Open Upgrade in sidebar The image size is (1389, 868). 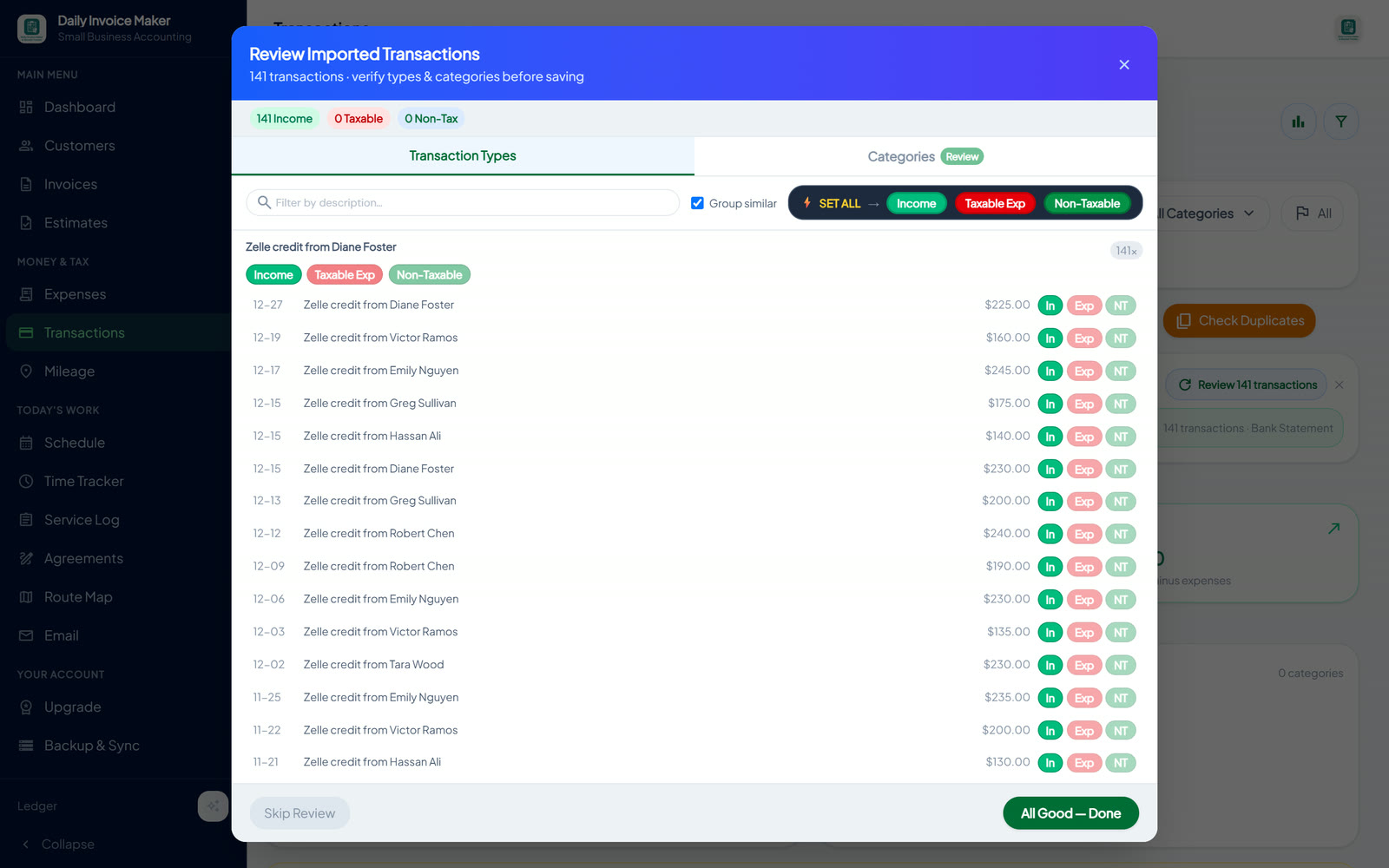72,707
